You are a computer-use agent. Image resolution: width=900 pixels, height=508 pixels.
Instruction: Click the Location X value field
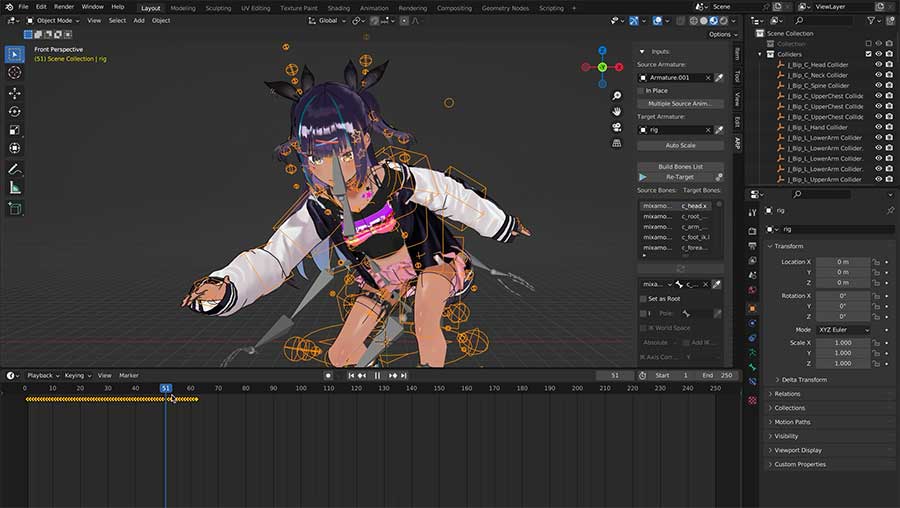point(843,262)
